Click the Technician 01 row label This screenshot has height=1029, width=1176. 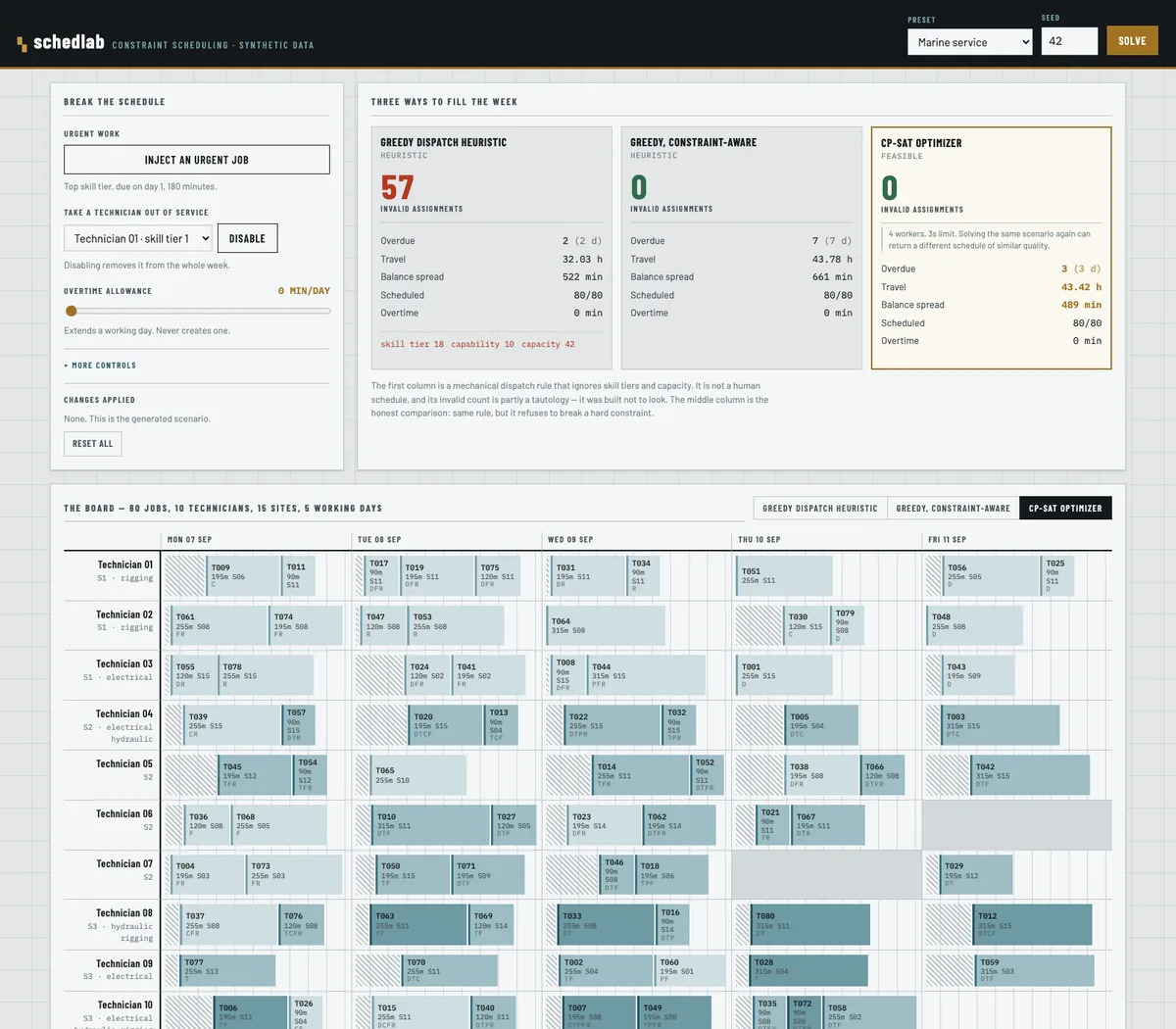[x=124, y=565]
